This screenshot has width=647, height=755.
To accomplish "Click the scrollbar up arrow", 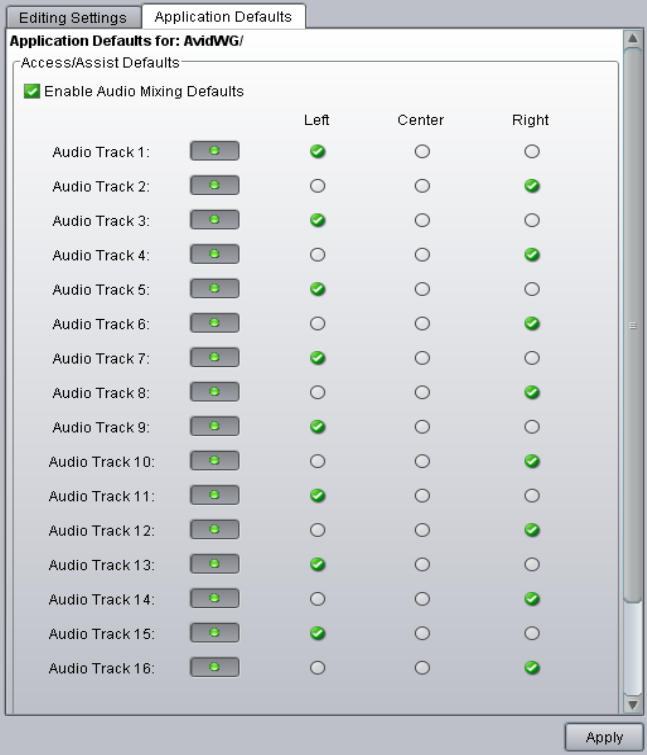I will [632, 39].
